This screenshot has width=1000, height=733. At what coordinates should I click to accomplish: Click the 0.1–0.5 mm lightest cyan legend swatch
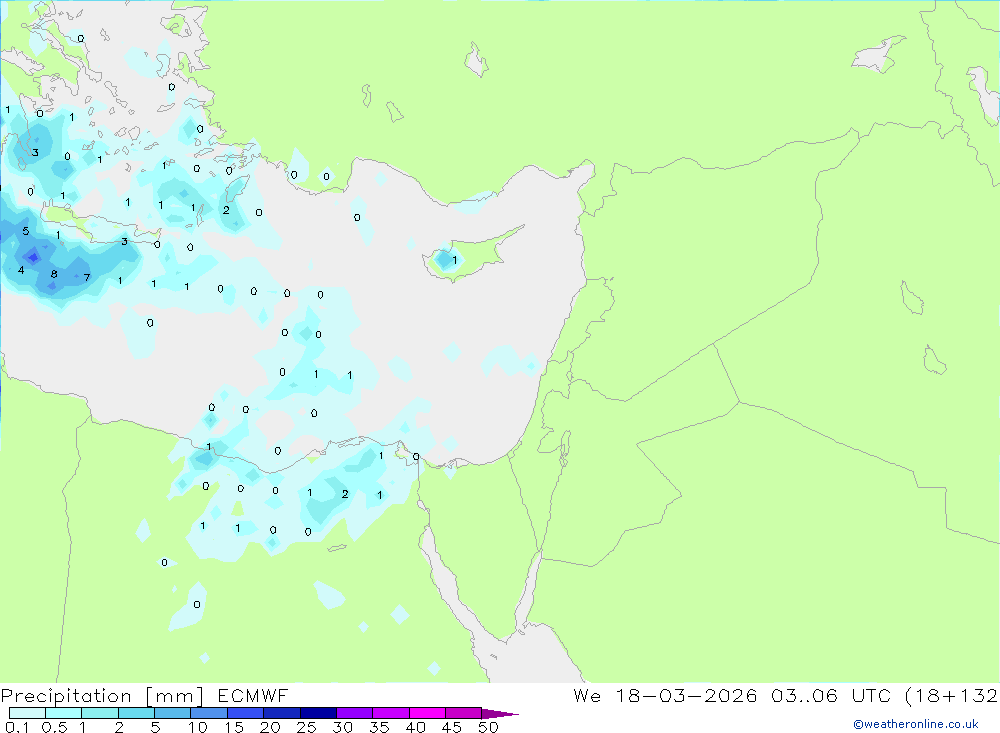click(x=27, y=713)
